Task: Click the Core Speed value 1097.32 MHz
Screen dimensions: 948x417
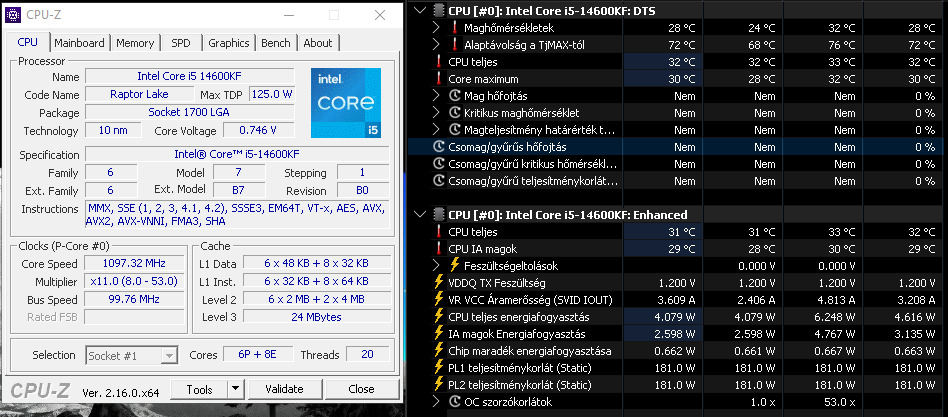Action: point(136,263)
